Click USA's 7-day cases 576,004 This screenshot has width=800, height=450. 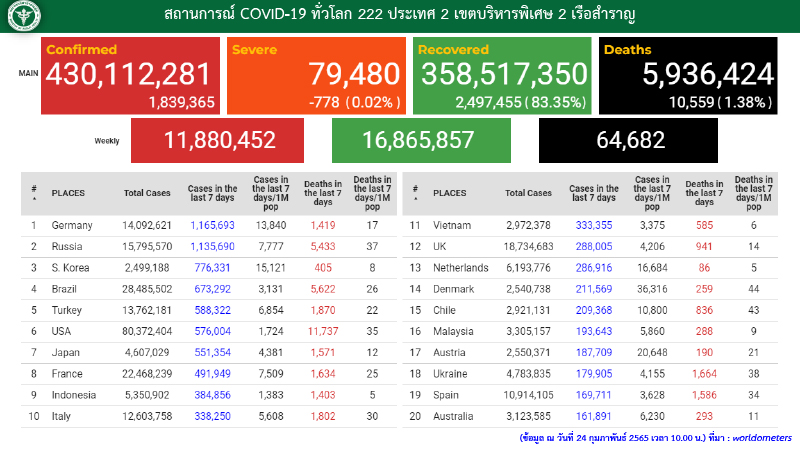click(x=212, y=332)
